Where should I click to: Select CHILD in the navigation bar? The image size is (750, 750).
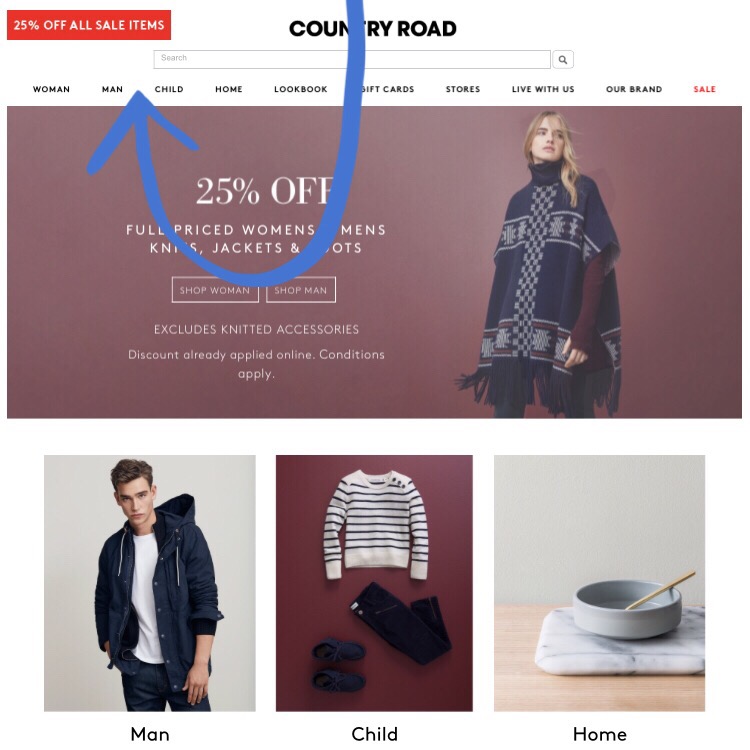(169, 89)
